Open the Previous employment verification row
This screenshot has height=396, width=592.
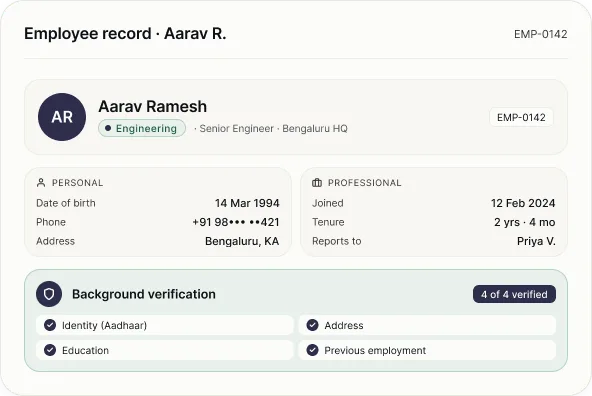[x=427, y=350]
